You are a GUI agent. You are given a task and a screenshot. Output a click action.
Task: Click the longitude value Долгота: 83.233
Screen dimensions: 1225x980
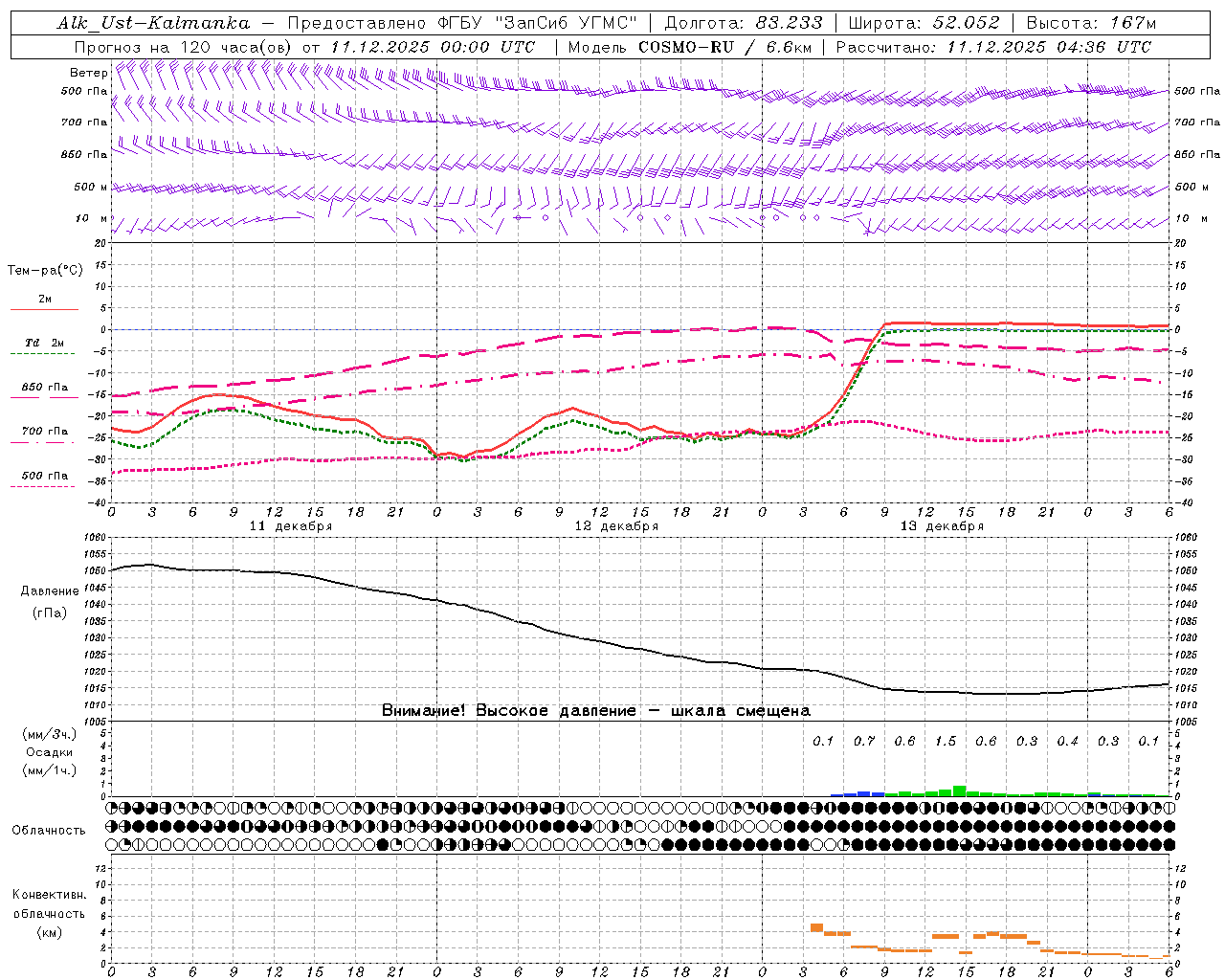[x=744, y=23]
